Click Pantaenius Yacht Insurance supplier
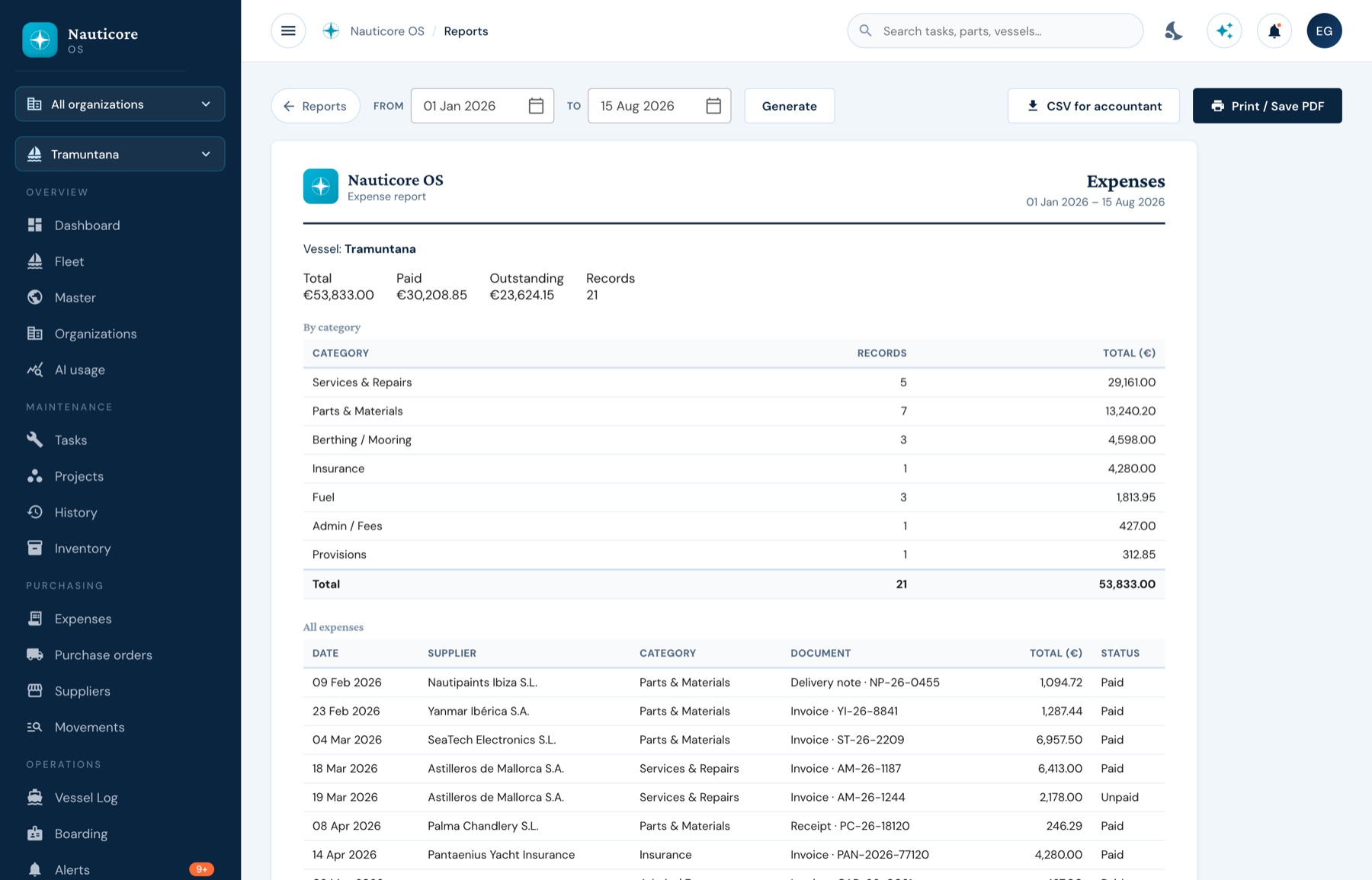Image resolution: width=1372 pixels, height=880 pixels. coord(501,855)
